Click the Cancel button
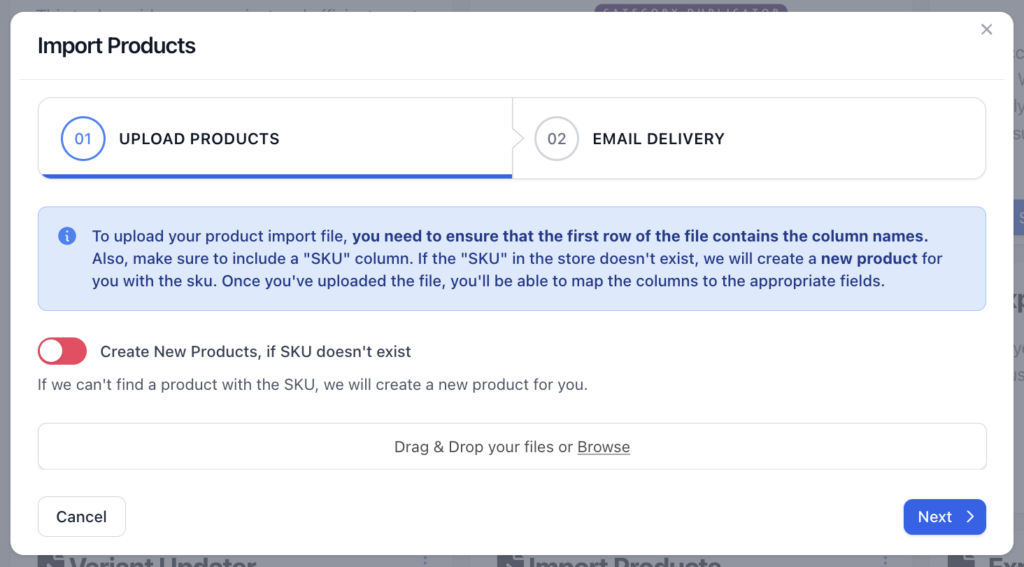 coord(82,517)
